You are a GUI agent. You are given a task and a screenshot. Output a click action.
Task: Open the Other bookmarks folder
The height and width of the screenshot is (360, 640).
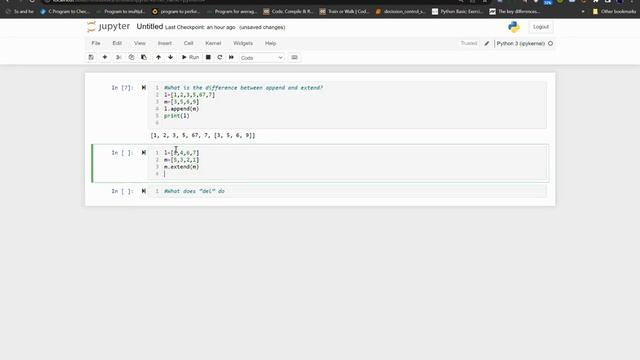click(614, 11)
